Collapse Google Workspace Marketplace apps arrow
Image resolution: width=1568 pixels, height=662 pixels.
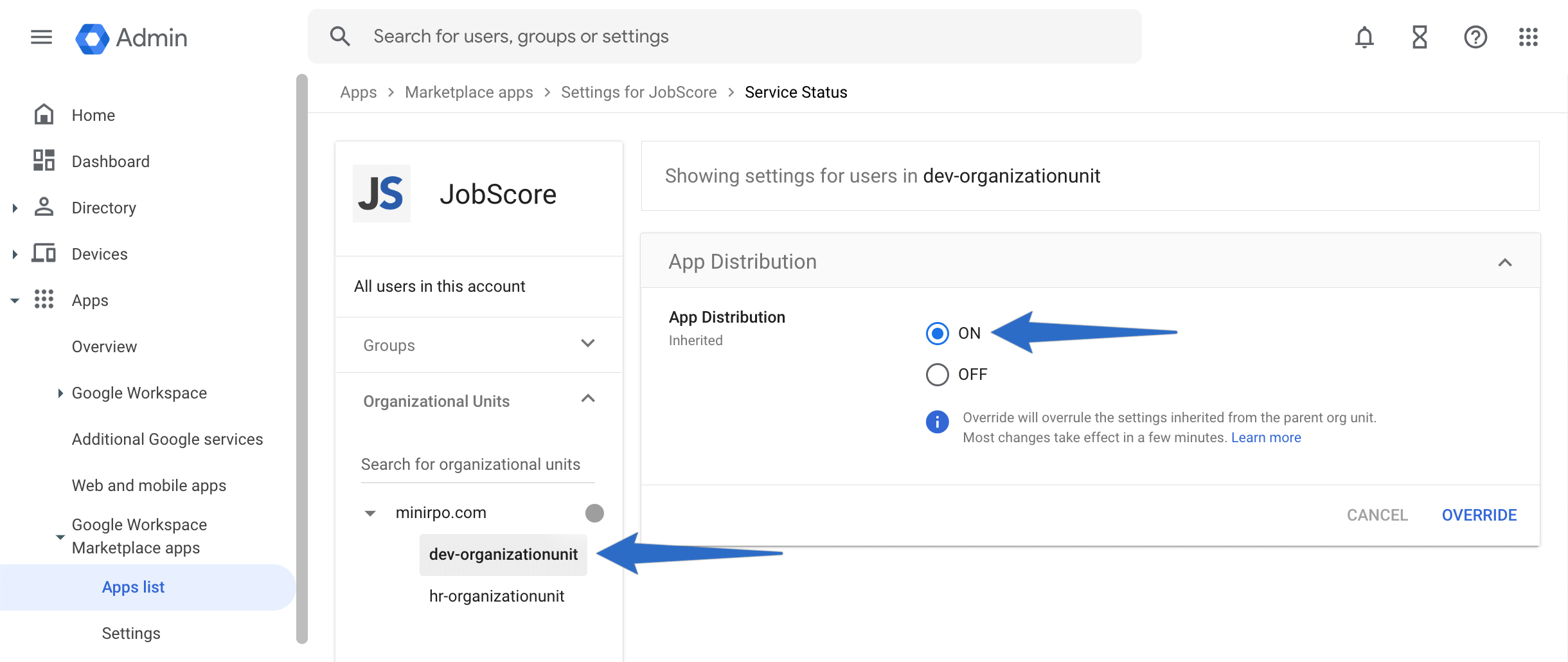pos(60,537)
